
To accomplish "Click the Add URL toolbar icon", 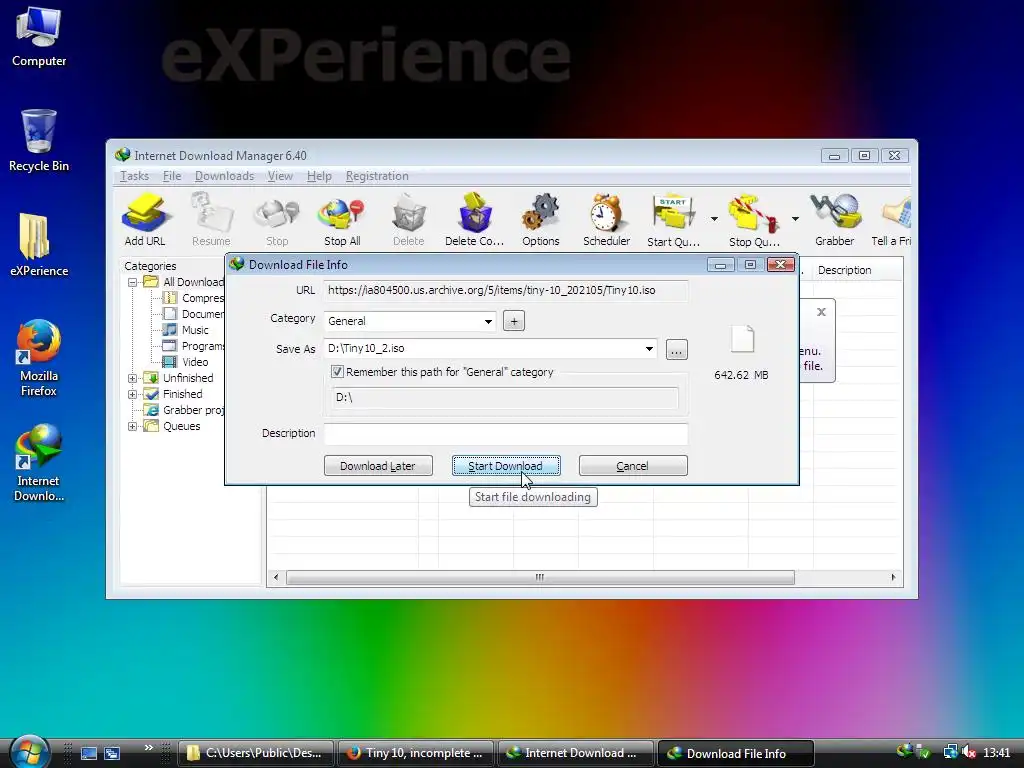I will pos(145,220).
